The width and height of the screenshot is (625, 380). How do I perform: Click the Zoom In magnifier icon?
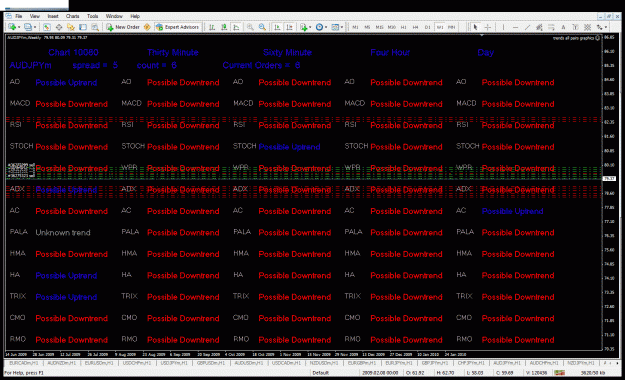[x=250, y=27]
